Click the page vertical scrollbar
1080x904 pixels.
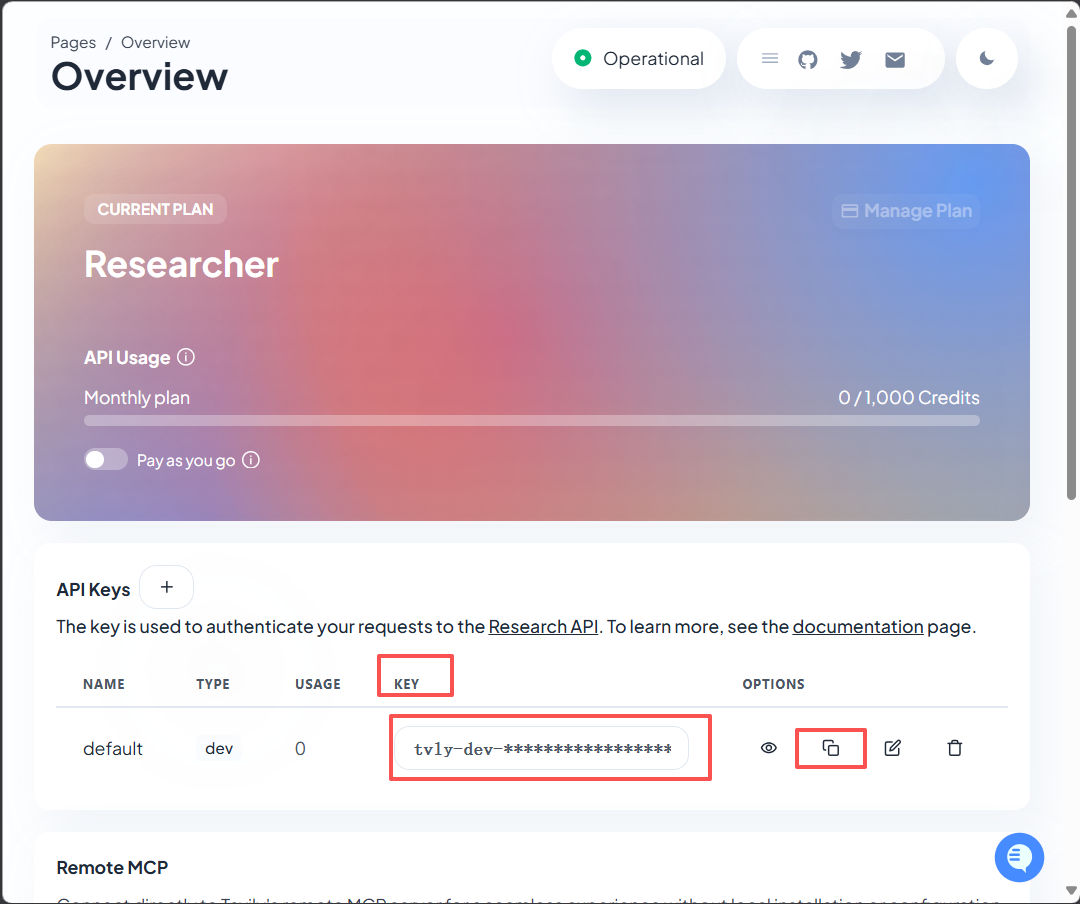tap(1071, 262)
